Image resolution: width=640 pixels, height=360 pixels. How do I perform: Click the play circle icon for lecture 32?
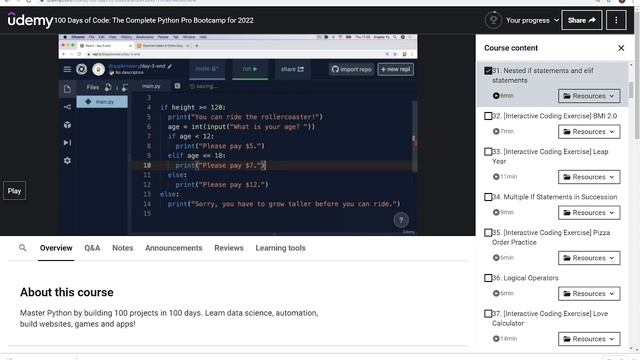pyautogui.click(x=496, y=131)
